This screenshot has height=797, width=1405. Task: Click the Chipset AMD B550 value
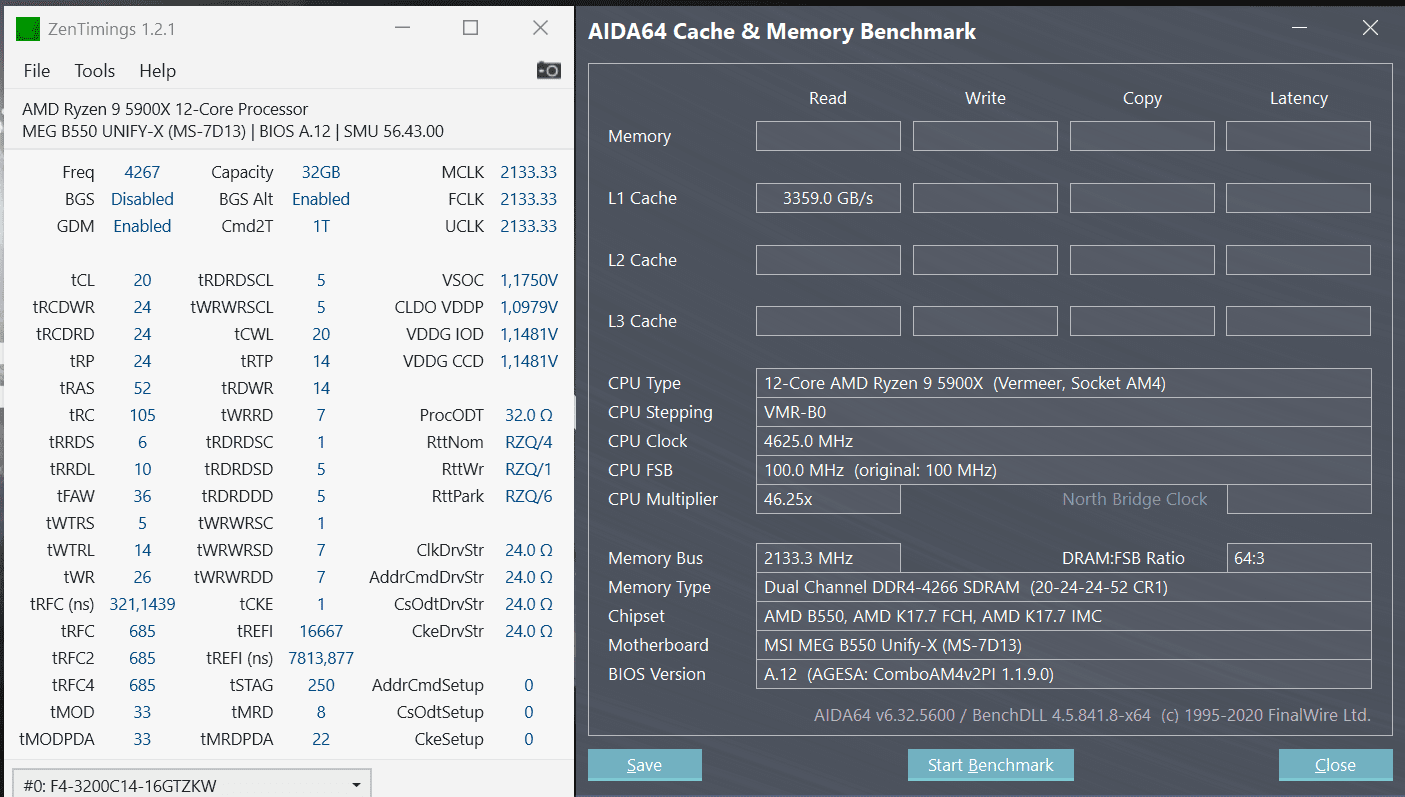click(1063, 616)
